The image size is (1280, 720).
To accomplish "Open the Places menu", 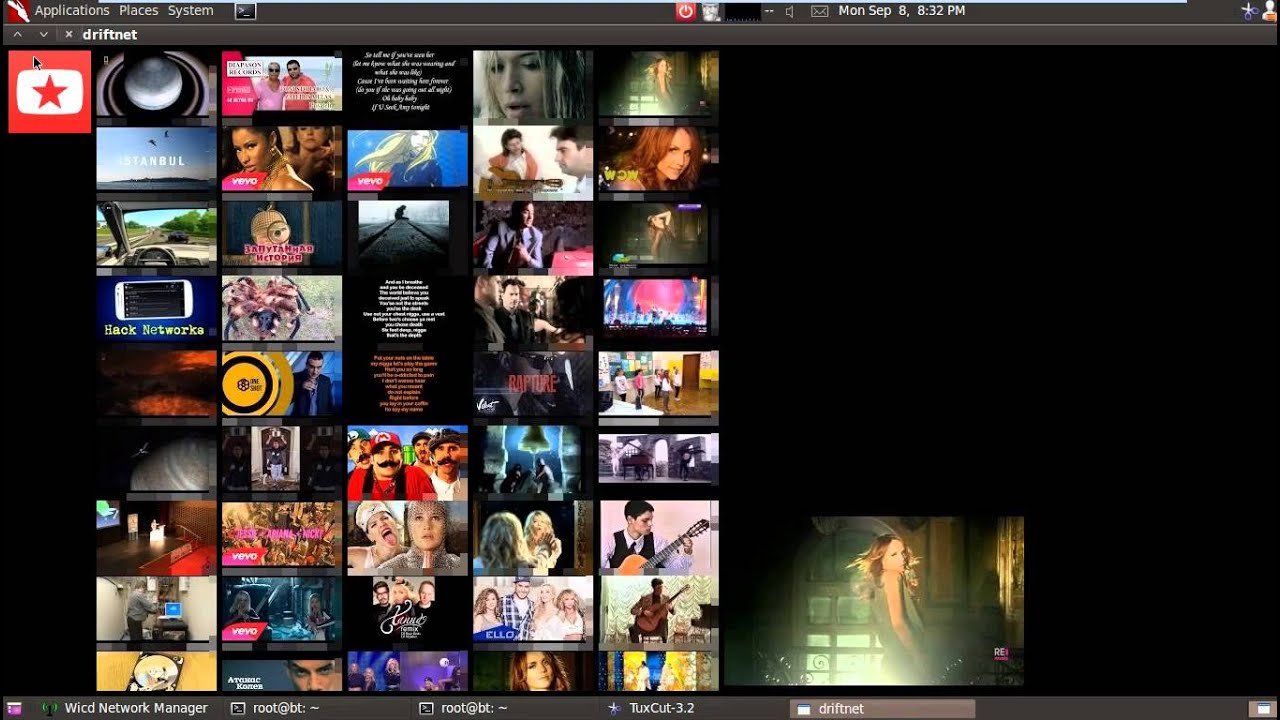I will click(138, 10).
